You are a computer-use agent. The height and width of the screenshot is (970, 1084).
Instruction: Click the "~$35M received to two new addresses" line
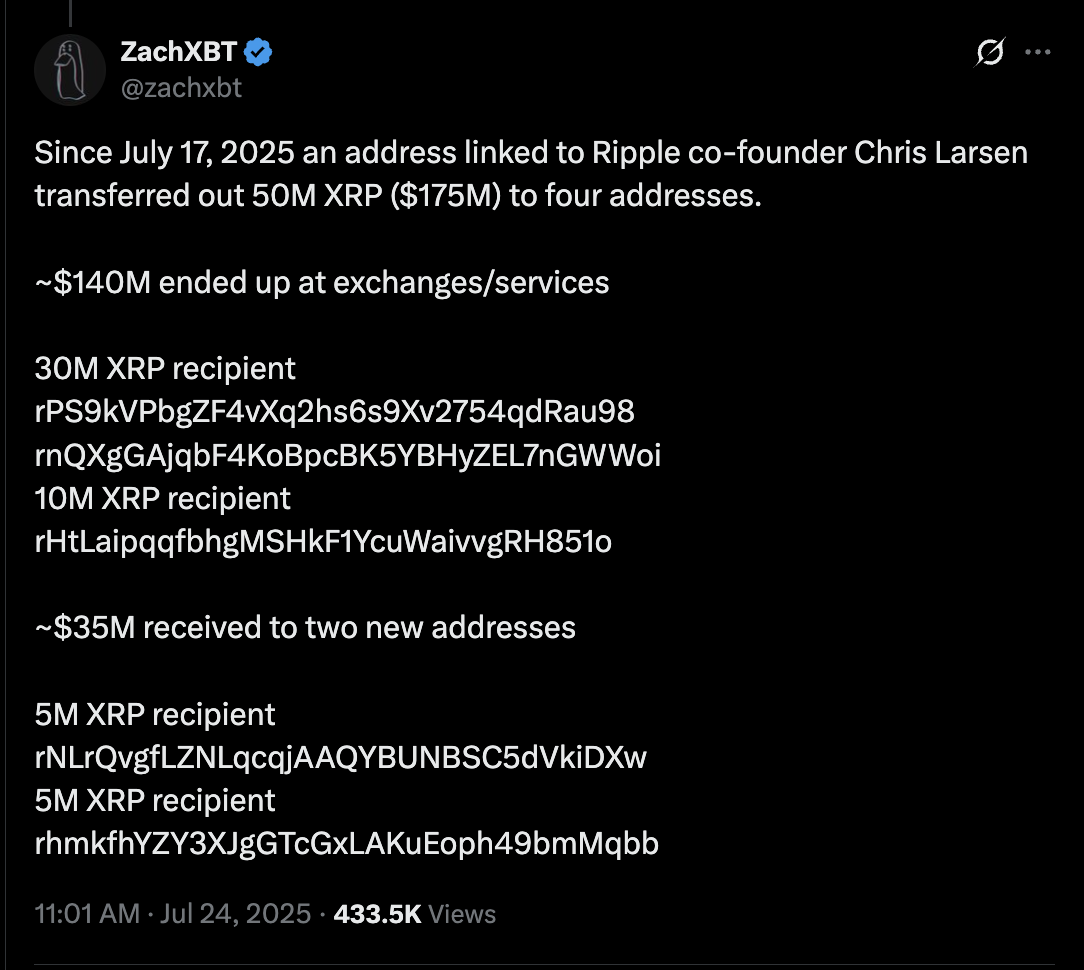coord(305,627)
